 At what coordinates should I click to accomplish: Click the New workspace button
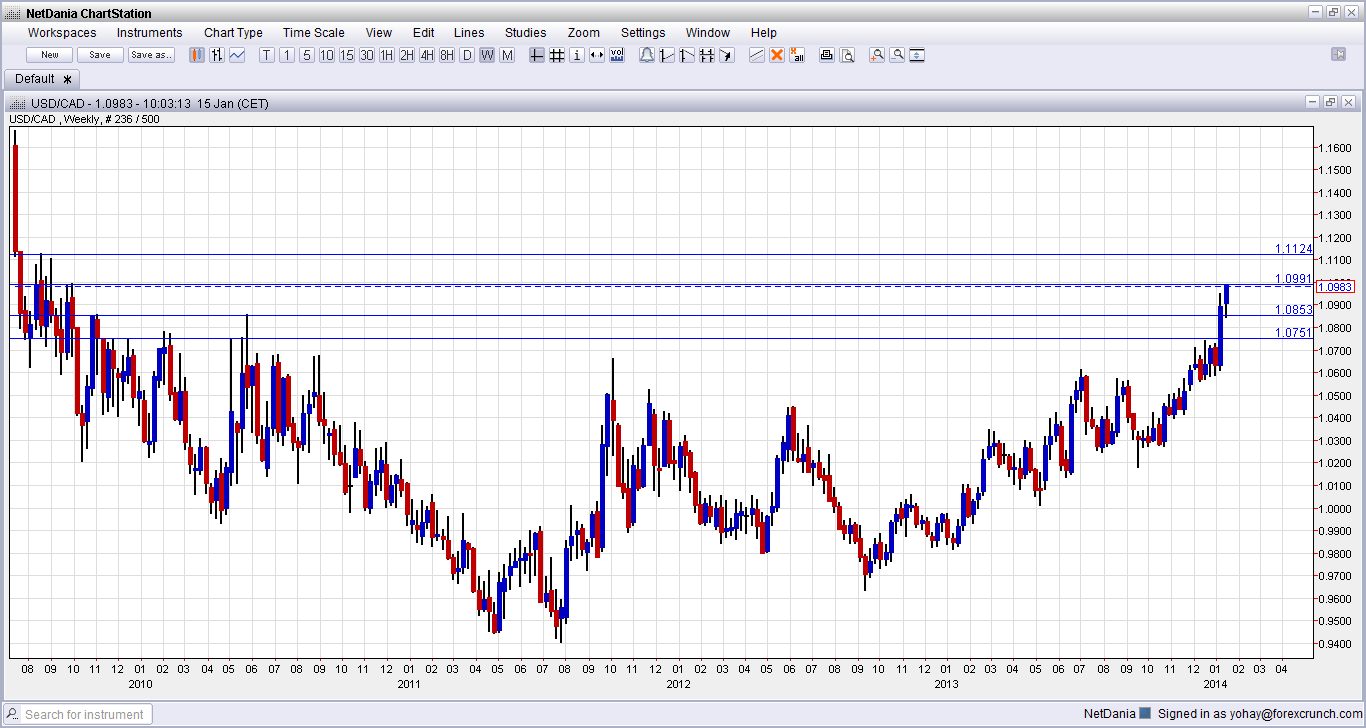point(49,55)
